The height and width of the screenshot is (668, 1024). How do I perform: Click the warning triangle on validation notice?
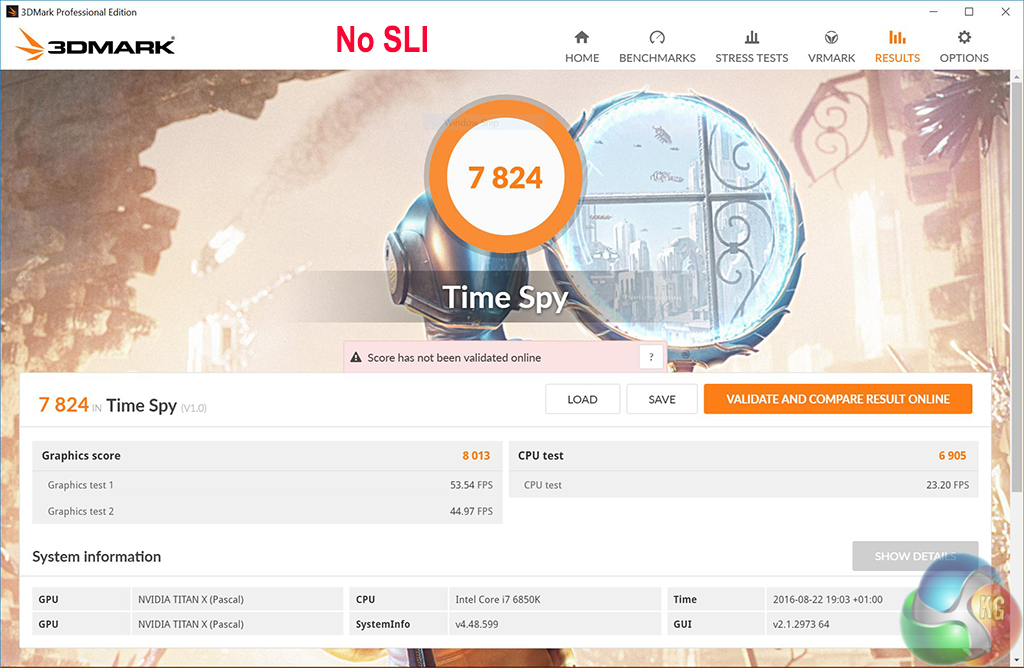pos(356,357)
